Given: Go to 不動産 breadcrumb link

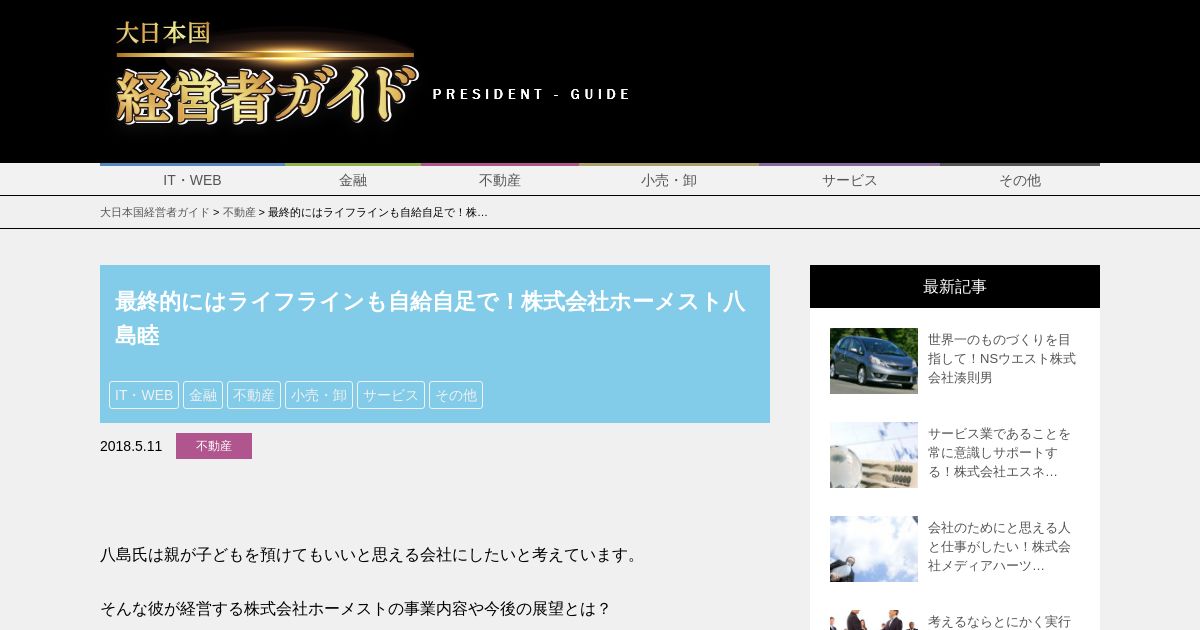Looking at the screenshot, I should click(239, 212).
